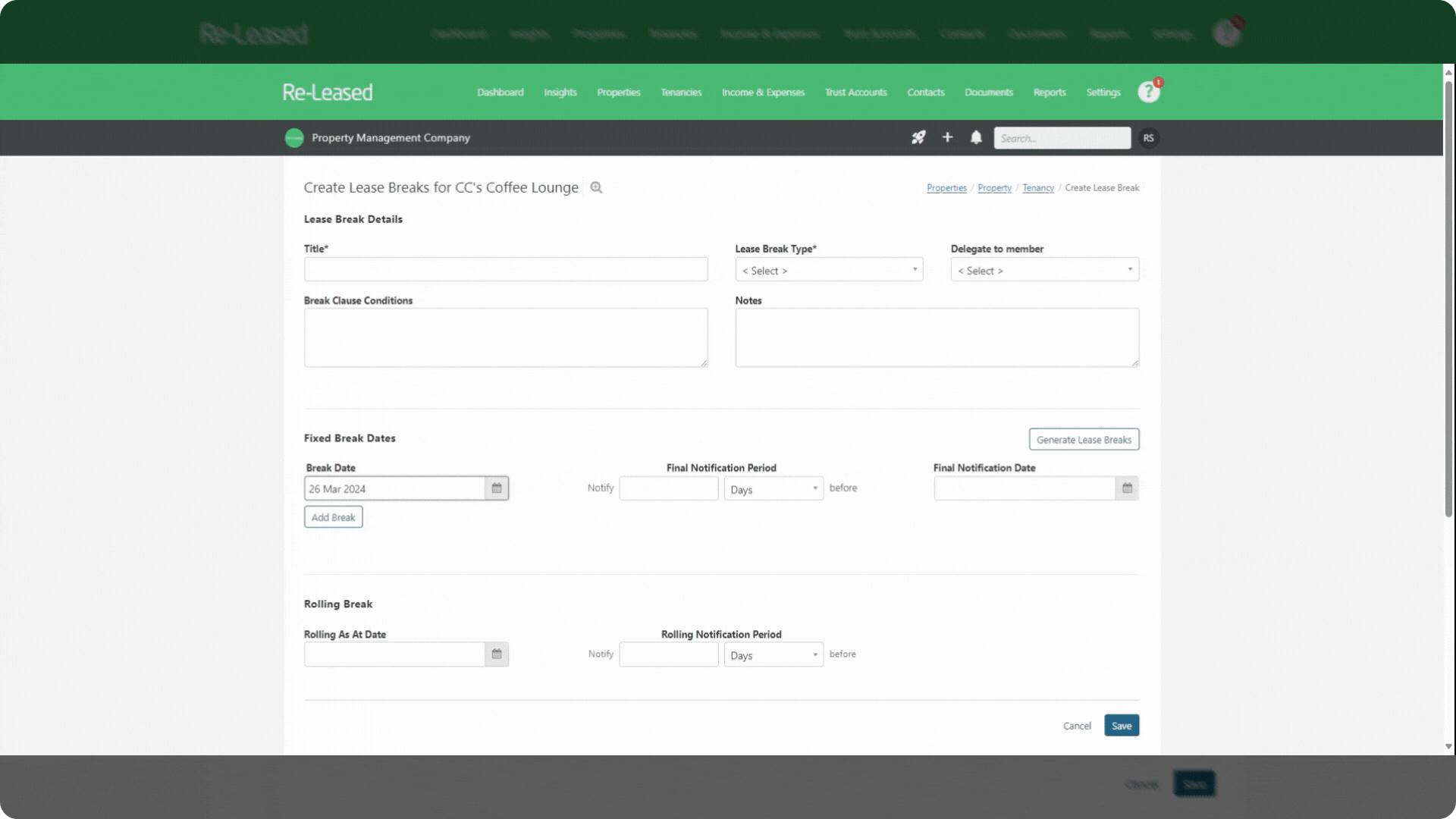Screen dimensions: 1456x819
Task: Focus the Notes textarea
Action: (937, 337)
